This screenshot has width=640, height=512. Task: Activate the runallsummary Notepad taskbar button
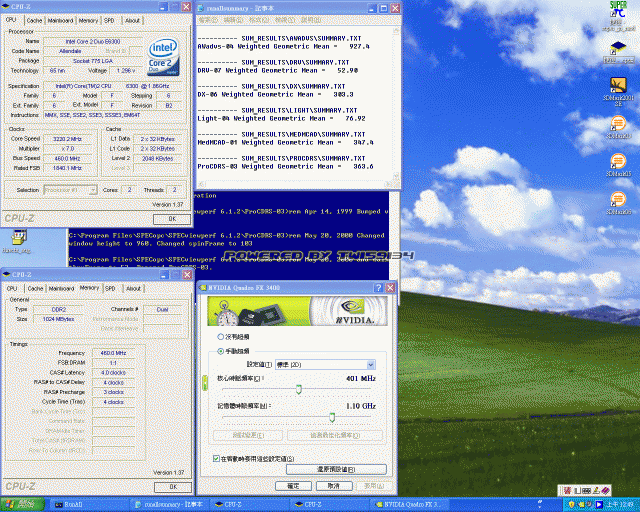[169, 505]
